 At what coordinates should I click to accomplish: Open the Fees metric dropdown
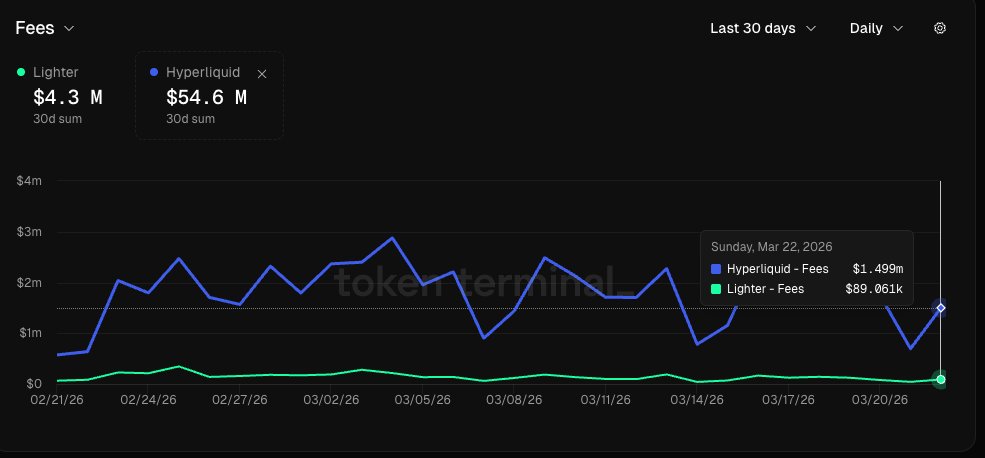(x=45, y=28)
